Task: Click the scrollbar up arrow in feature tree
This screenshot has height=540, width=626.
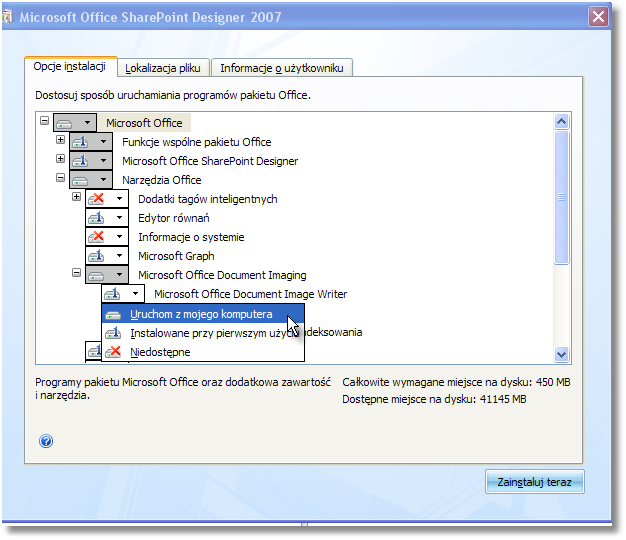Action: pyautogui.click(x=561, y=121)
